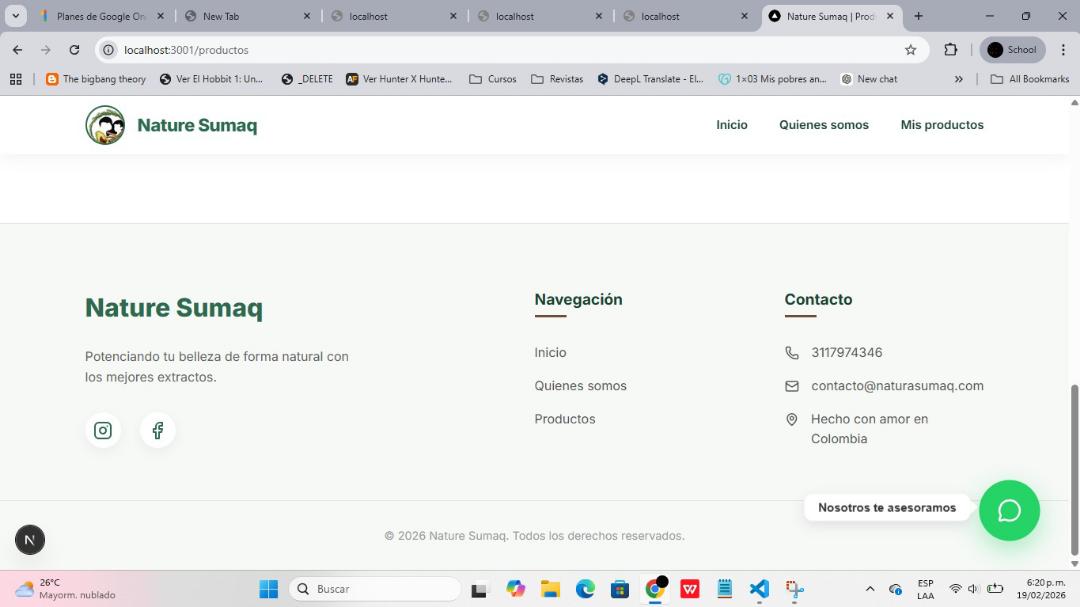
Task: Open the Chrome three-dot menu
Action: tap(1063, 50)
